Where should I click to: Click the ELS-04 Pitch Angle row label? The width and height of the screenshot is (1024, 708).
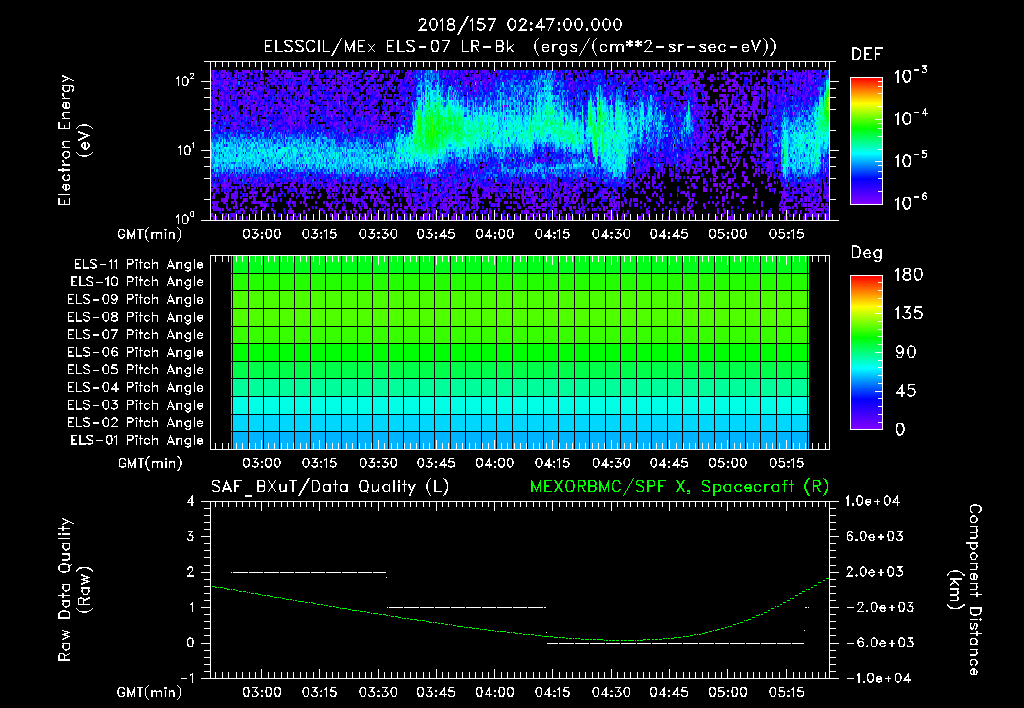pos(136,387)
